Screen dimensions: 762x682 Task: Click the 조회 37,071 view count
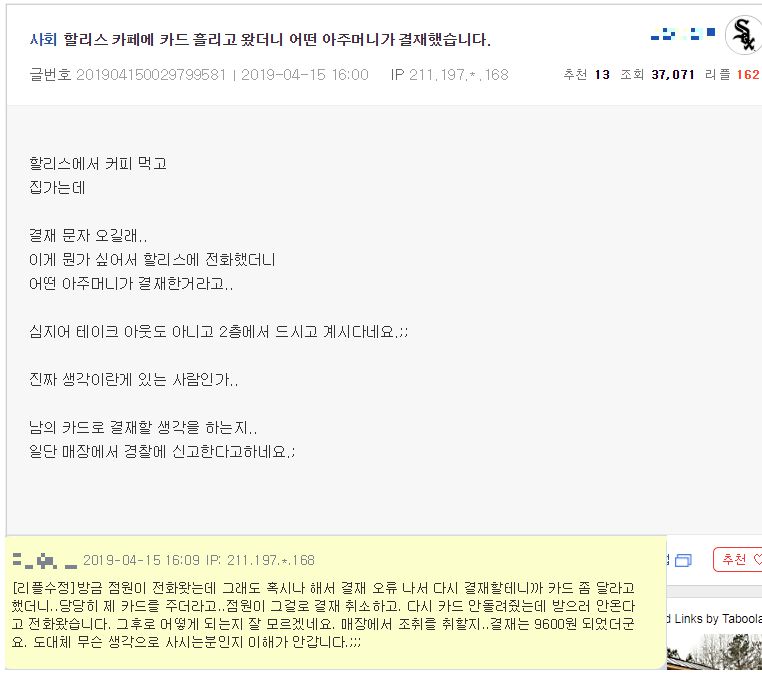658,74
